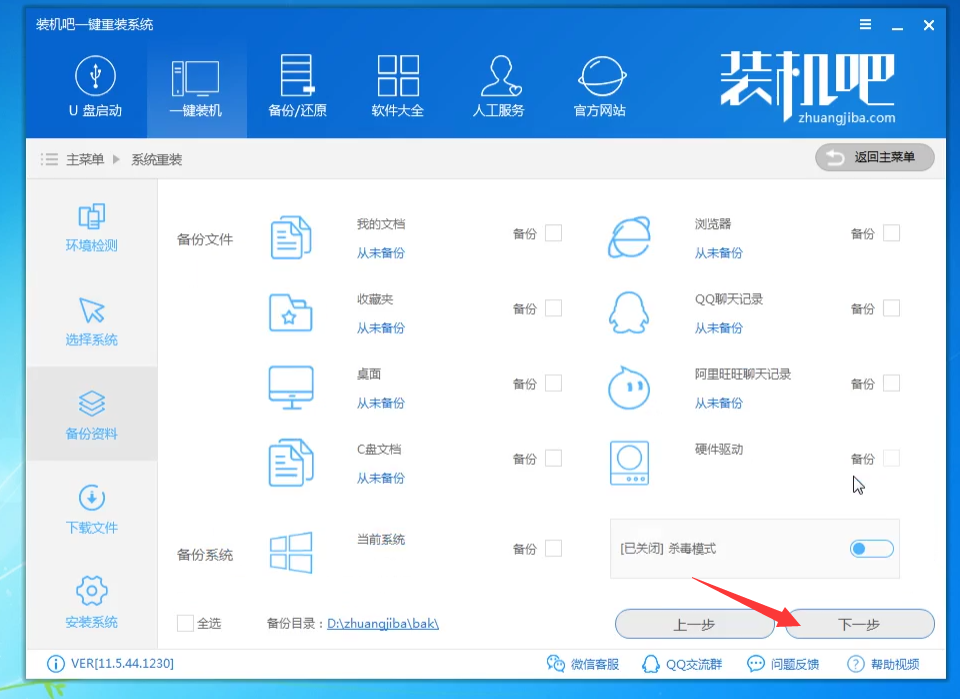This screenshot has width=960, height=699.
Task: Open the window menu dropdown in title bar
Action: pos(865,25)
